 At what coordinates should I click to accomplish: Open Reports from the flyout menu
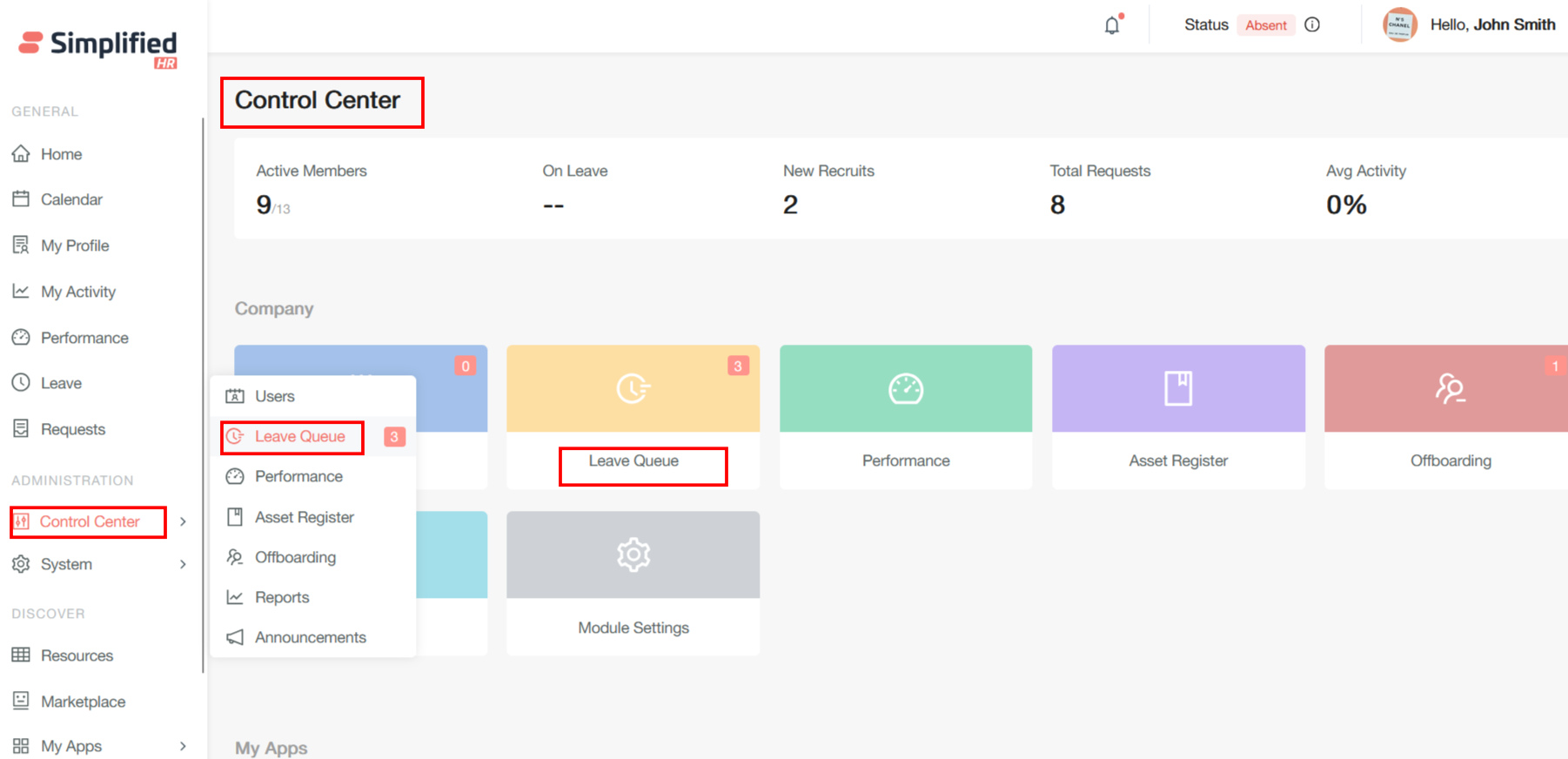pos(281,597)
